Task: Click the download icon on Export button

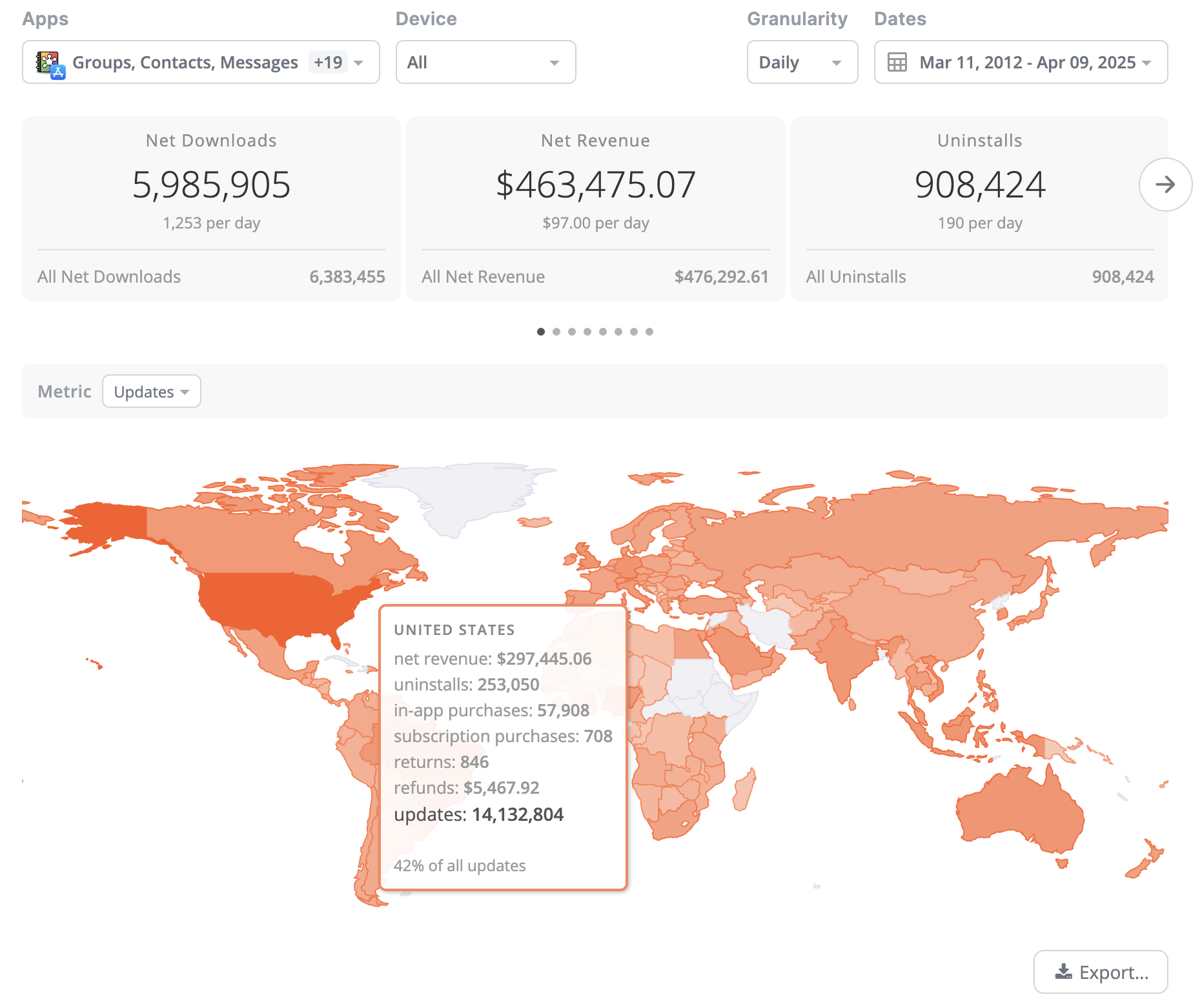Action: click(1063, 972)
